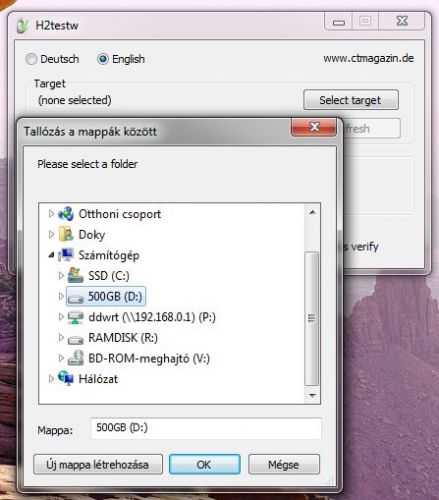Image resolution: width=439 pixels, height=500 pixels.
Task: Click the Select target button
Action: tap(351, 100)
